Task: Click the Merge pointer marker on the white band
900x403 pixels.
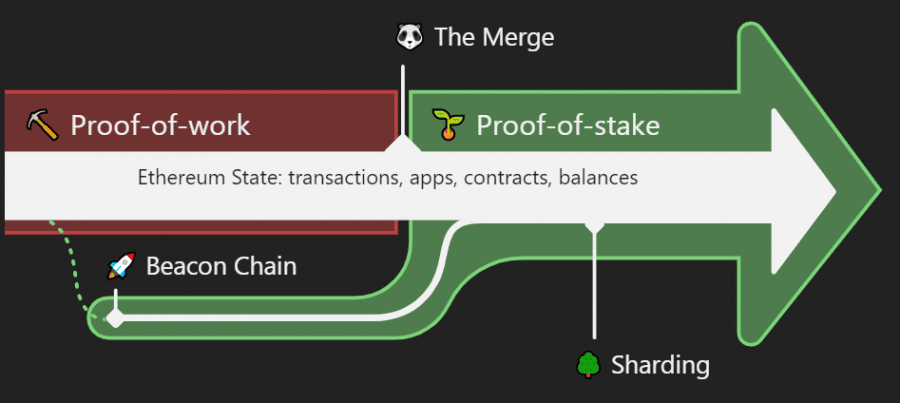Action: click(x=403, y=144)
